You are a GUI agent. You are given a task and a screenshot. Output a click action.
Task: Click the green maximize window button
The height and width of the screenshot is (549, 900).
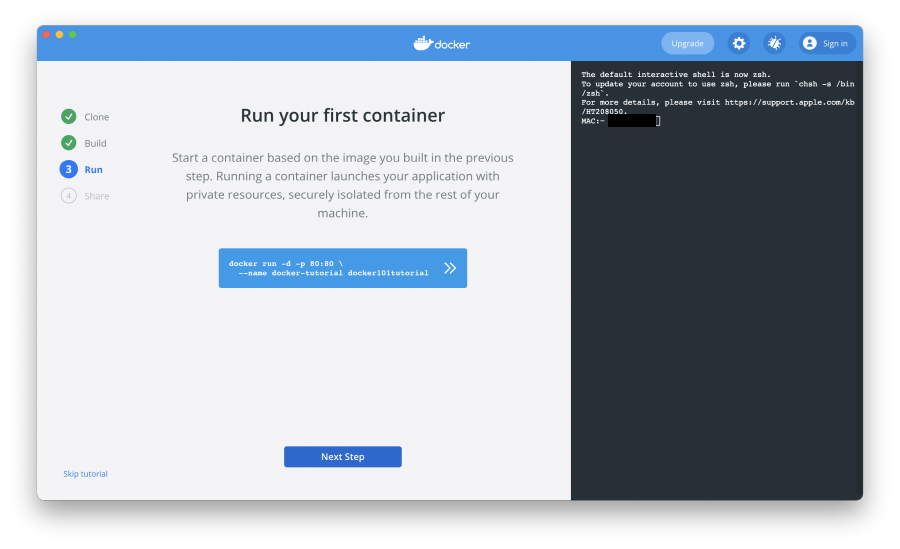click(73, 34)
